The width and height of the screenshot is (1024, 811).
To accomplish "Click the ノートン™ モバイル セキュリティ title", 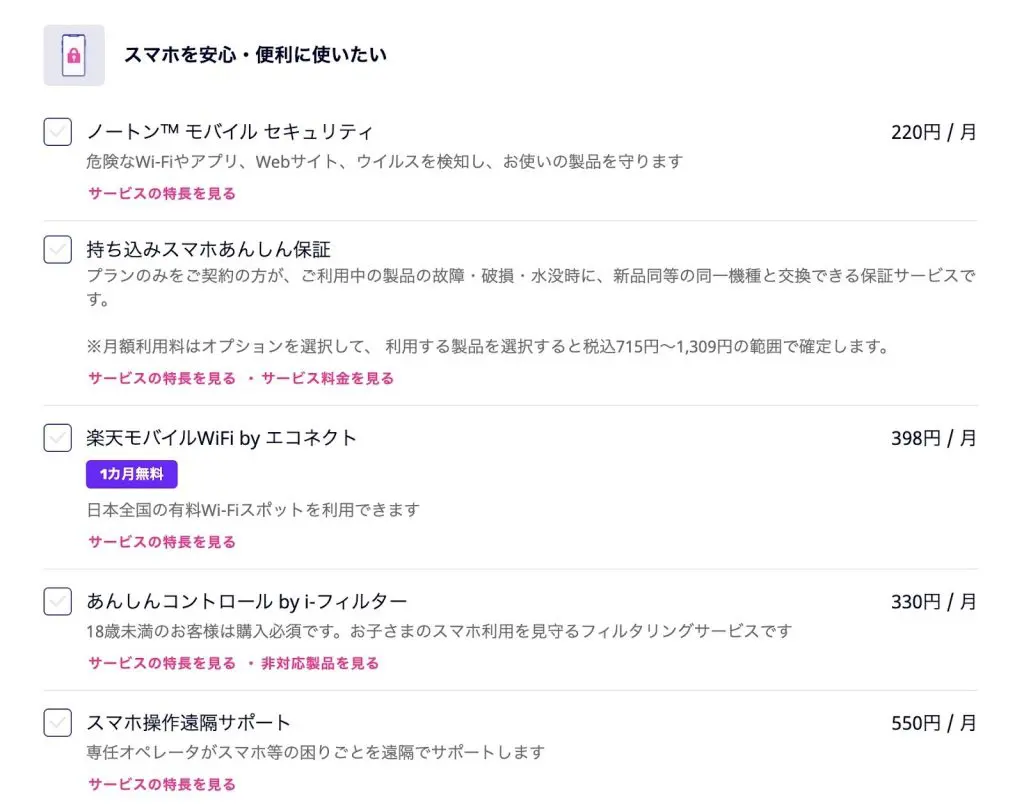I will 232,131.
